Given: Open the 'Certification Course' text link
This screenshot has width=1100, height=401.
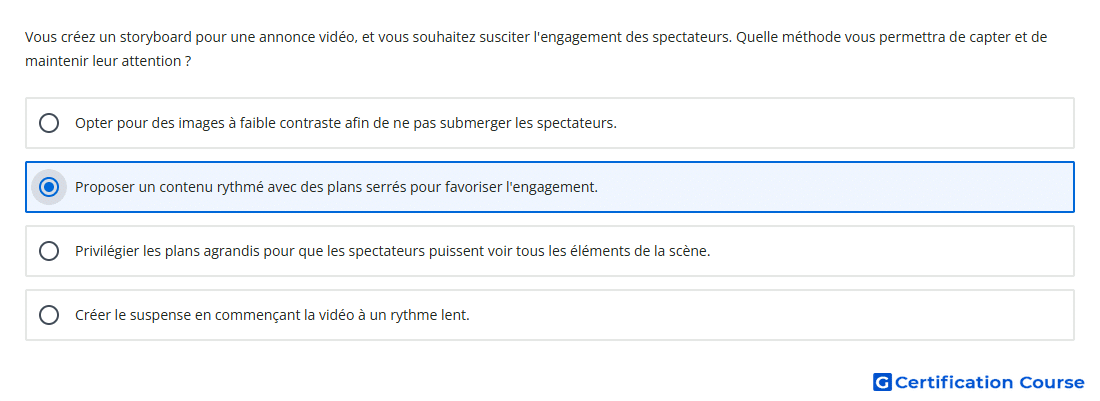Looking at the screenshot, I should point(989,382).
